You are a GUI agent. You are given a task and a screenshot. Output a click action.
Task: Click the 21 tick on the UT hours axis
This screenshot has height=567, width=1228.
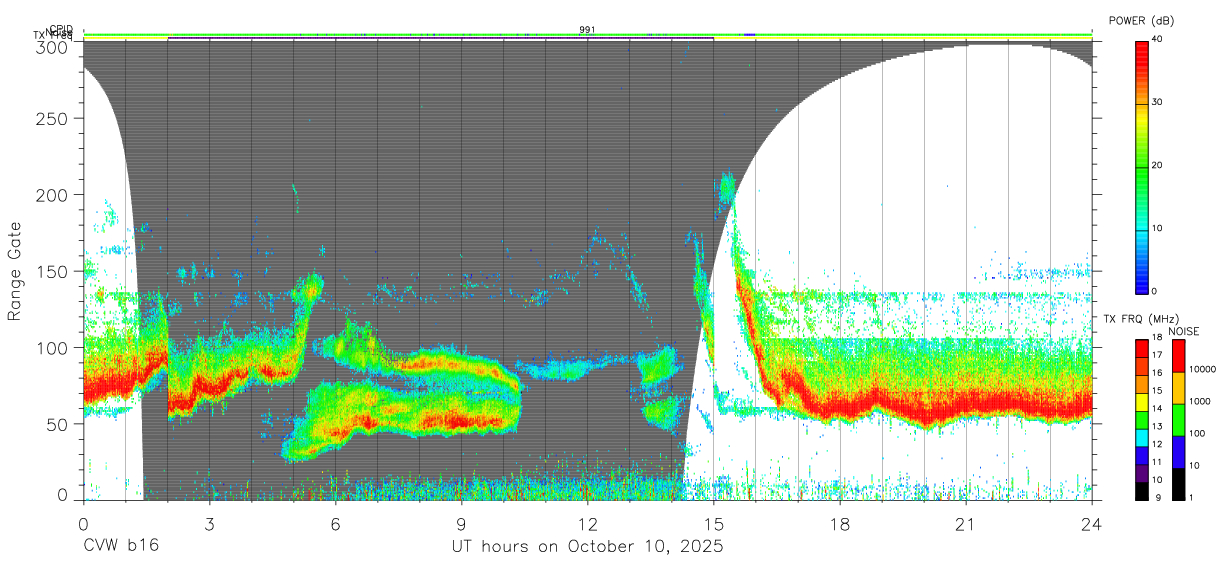click(965, 523)
